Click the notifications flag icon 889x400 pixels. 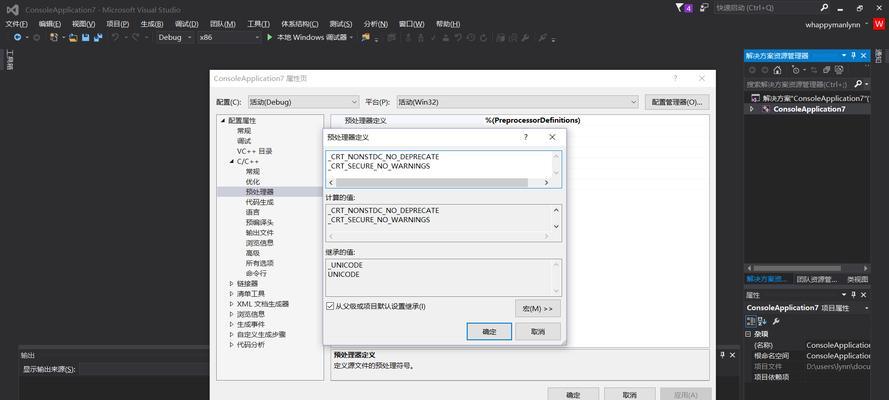(x=679, y=8)
